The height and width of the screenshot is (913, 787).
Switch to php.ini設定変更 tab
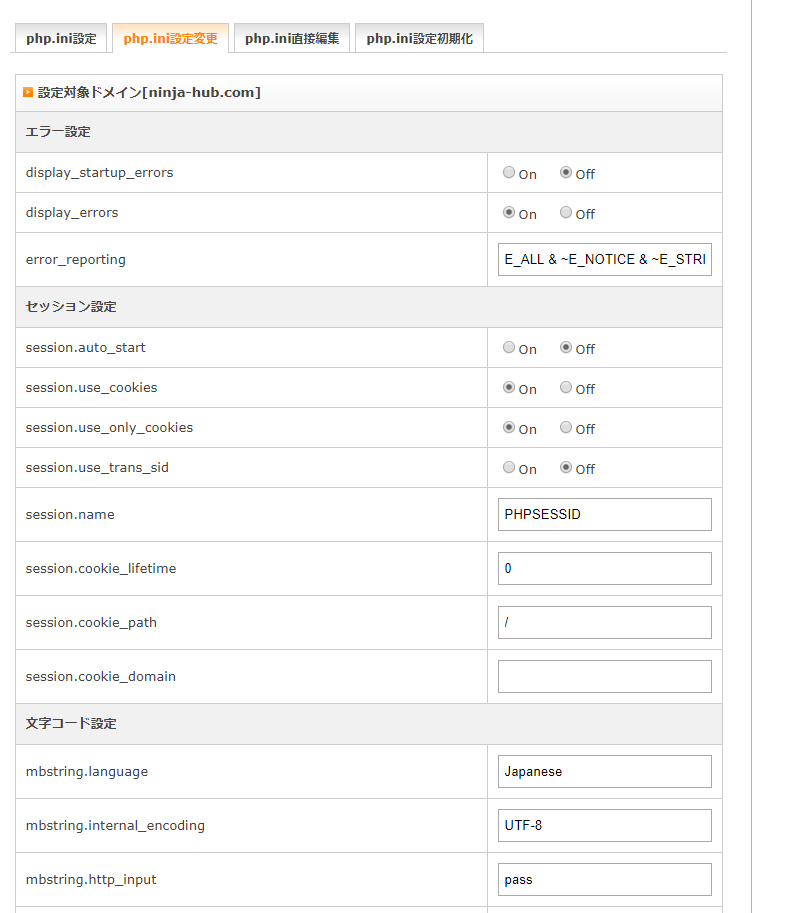170,39
